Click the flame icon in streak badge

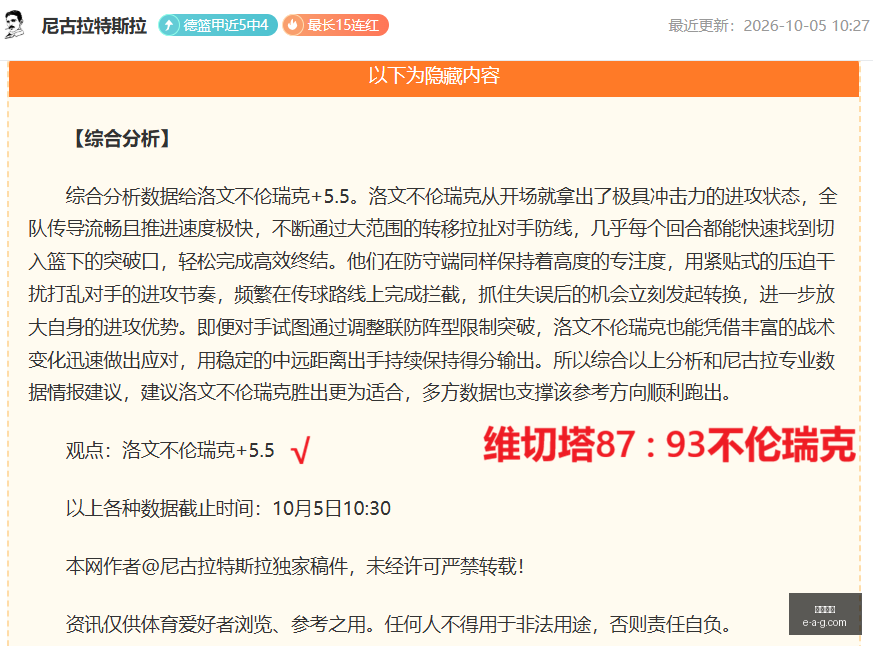coord(293,25)
